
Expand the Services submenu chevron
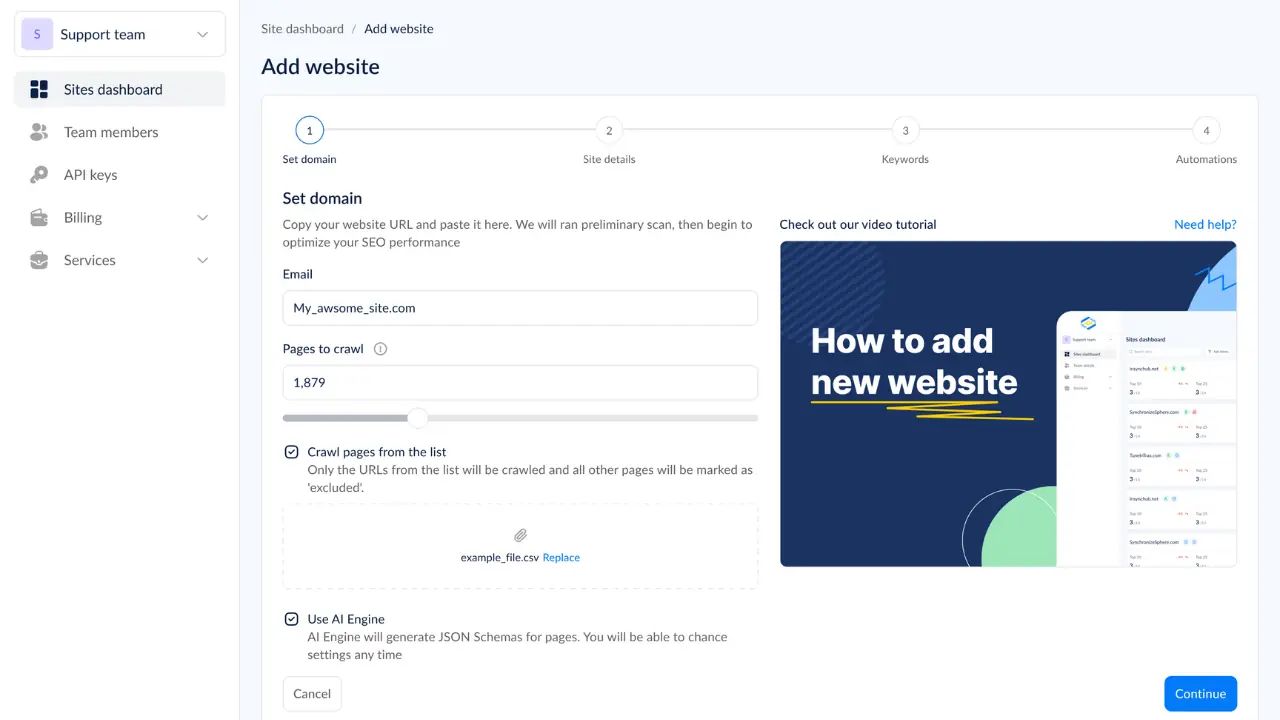(202, 261)
